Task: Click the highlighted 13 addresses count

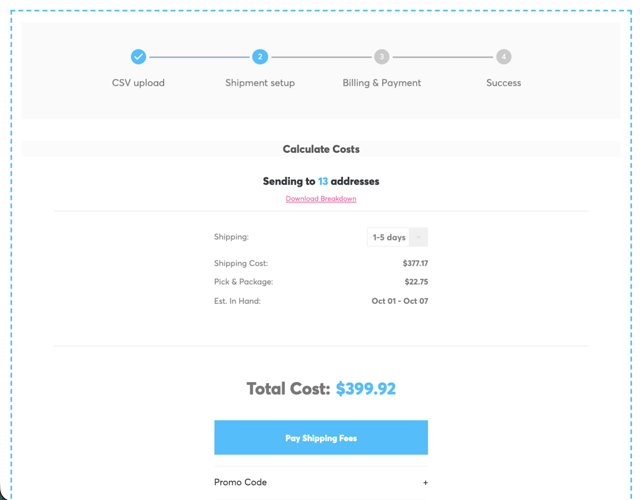Action: click(323, 181)
